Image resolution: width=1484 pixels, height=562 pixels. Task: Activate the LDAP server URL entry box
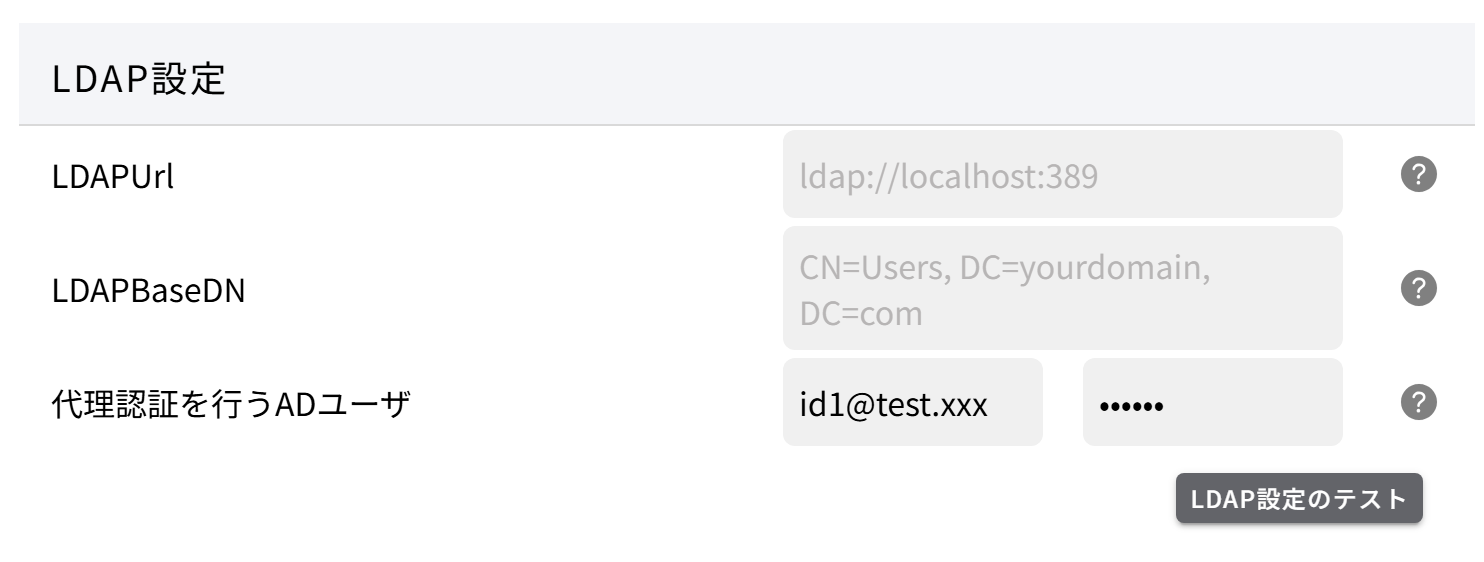1062,175
